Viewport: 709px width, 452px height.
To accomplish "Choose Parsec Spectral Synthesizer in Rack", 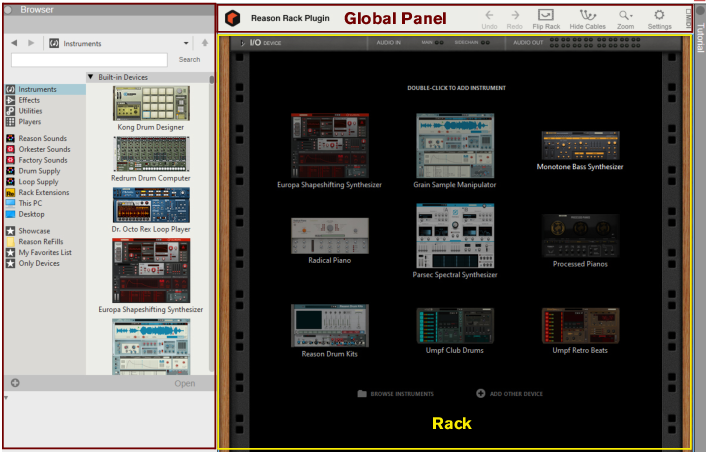I will (455, 241).
